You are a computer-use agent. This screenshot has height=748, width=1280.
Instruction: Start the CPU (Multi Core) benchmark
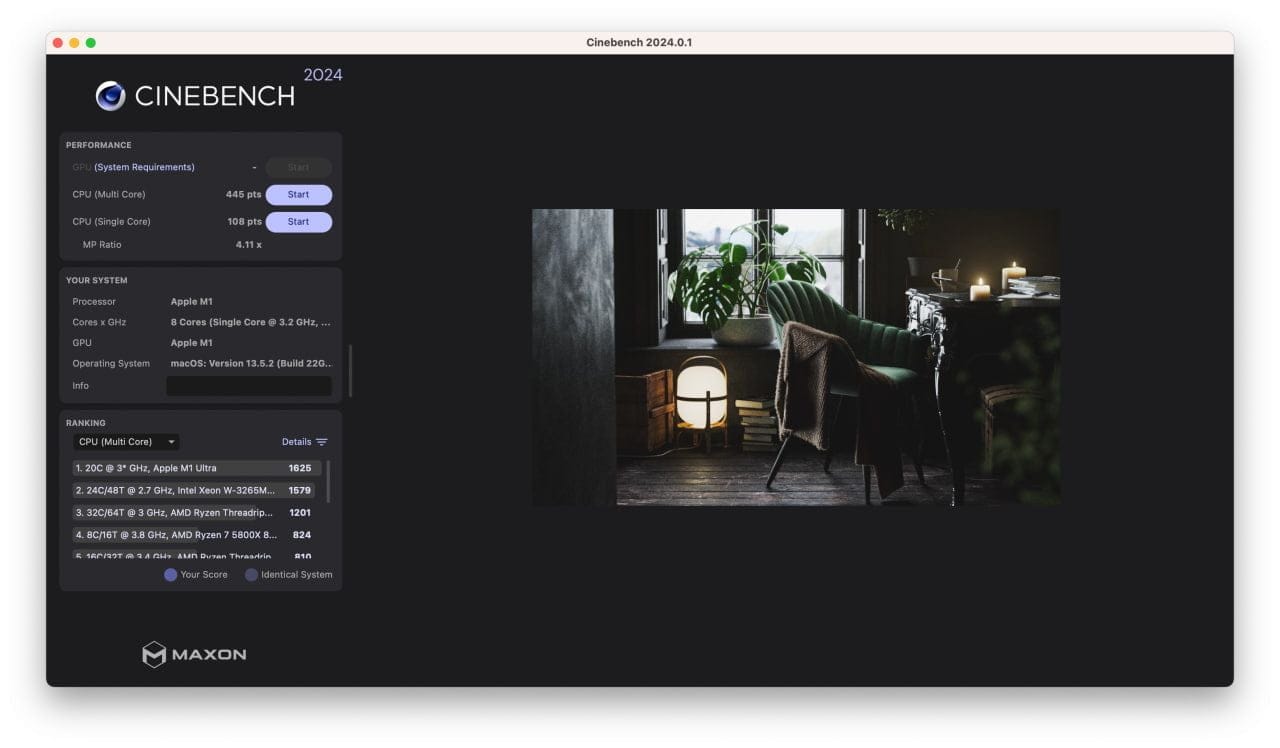[298, 195]
